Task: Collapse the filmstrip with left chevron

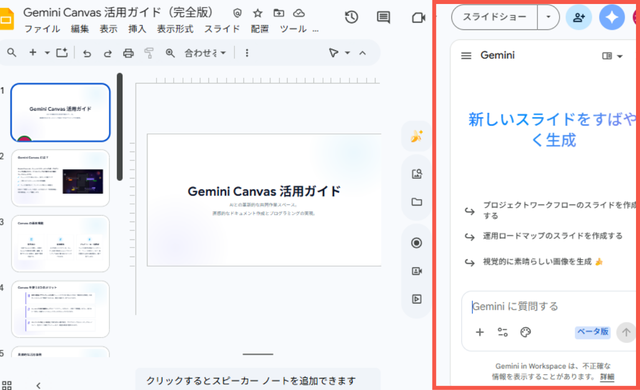Action: (x=38, y=386)
